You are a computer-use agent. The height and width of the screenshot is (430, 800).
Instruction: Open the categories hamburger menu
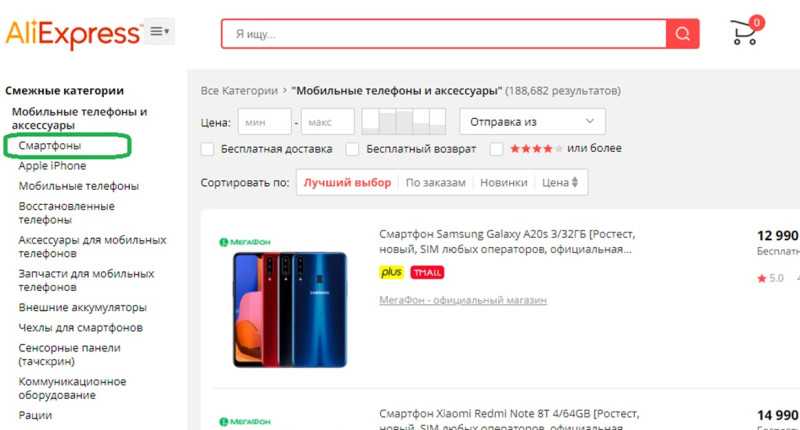click(159, 32)
